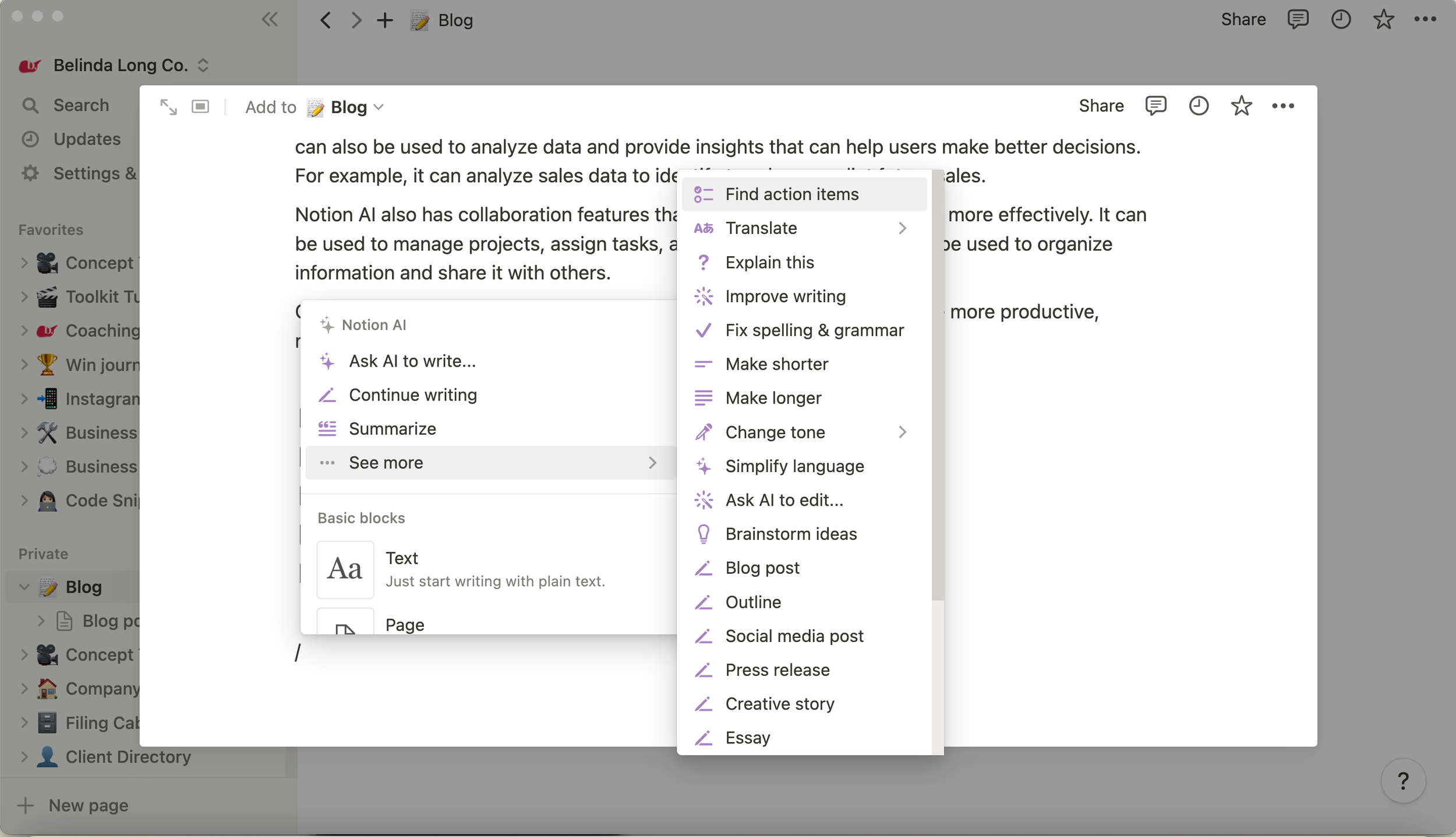
Task: Add a new tab with plus icon
Action: tap(384, 20)
